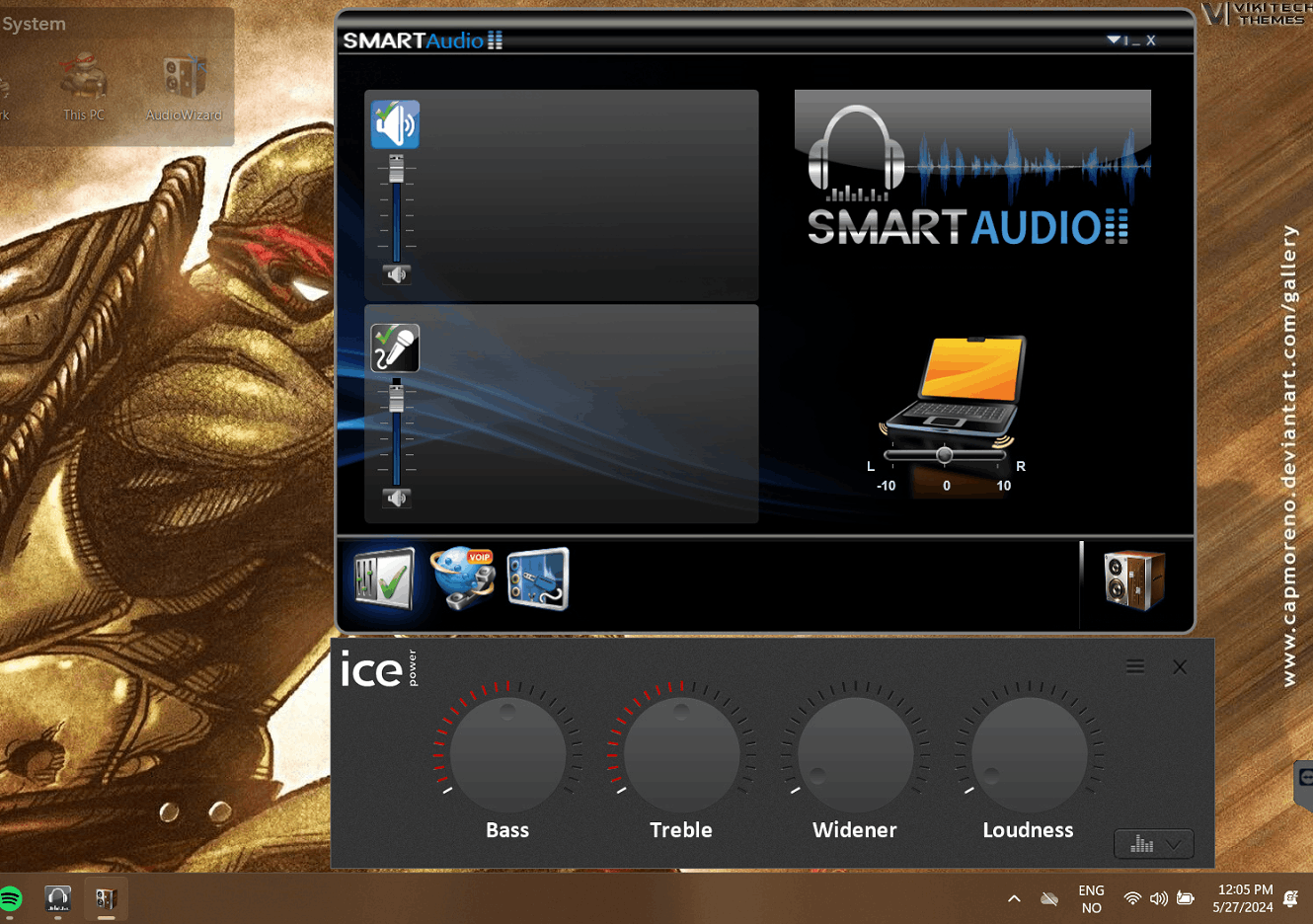Show hidden system tray icons
This screenshot has width=1313, height=924.
(x=1014, y=898)
